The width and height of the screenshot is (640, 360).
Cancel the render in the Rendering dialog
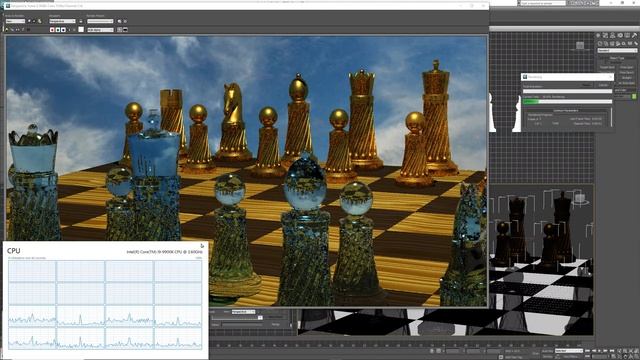click(603, 85)
